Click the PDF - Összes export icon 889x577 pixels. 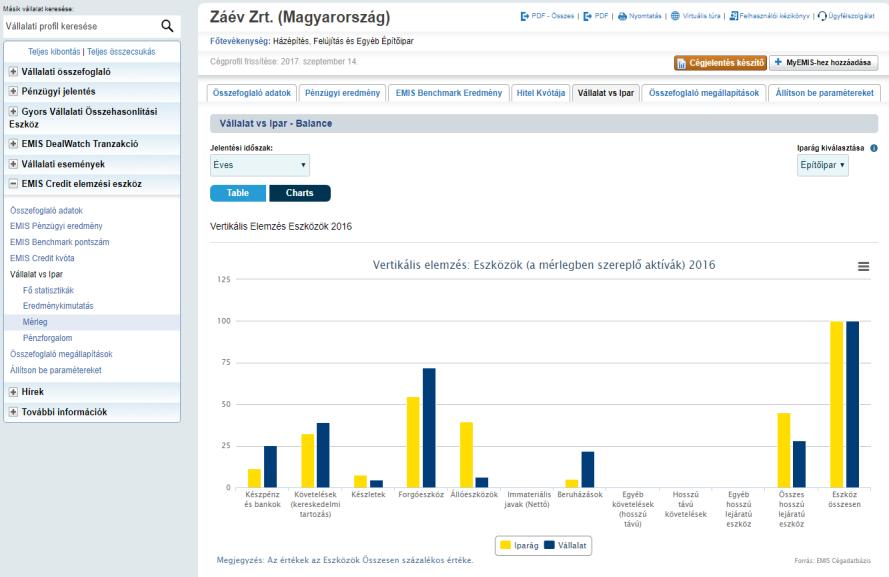(x=524, y=16)
